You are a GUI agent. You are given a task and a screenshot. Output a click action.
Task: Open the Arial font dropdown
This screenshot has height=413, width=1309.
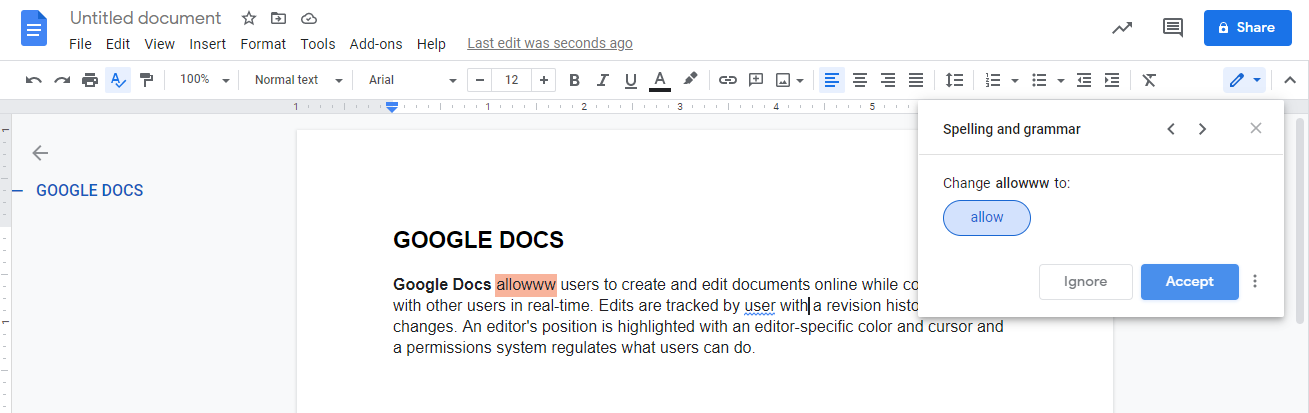point(412,80)
